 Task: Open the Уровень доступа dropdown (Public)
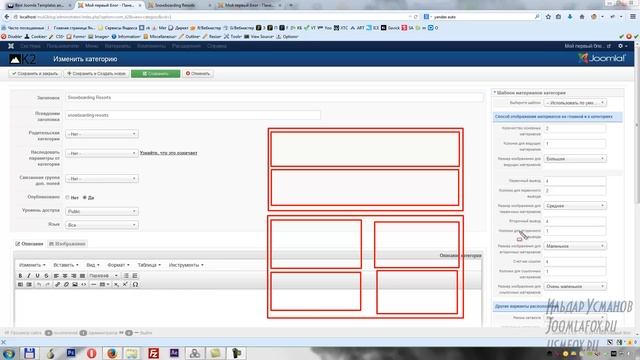click(102, 211)
